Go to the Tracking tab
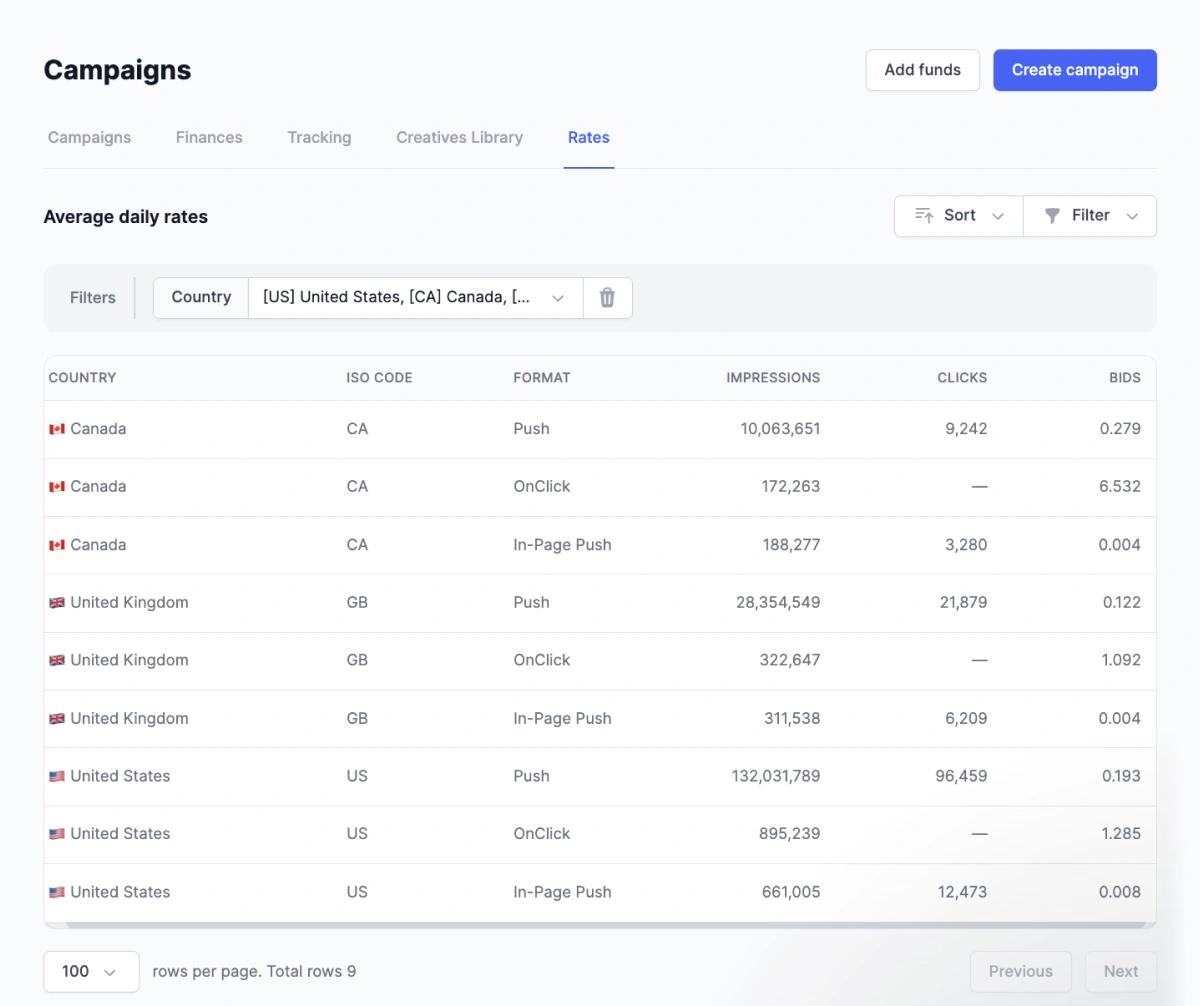 tap(319, 138)
